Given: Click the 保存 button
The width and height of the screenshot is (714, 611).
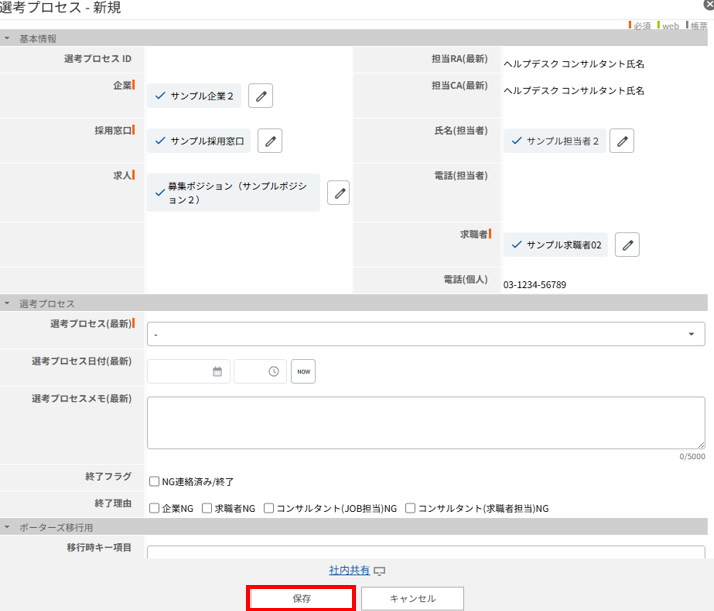Looking at the screenshot, I should click(301, 598).
